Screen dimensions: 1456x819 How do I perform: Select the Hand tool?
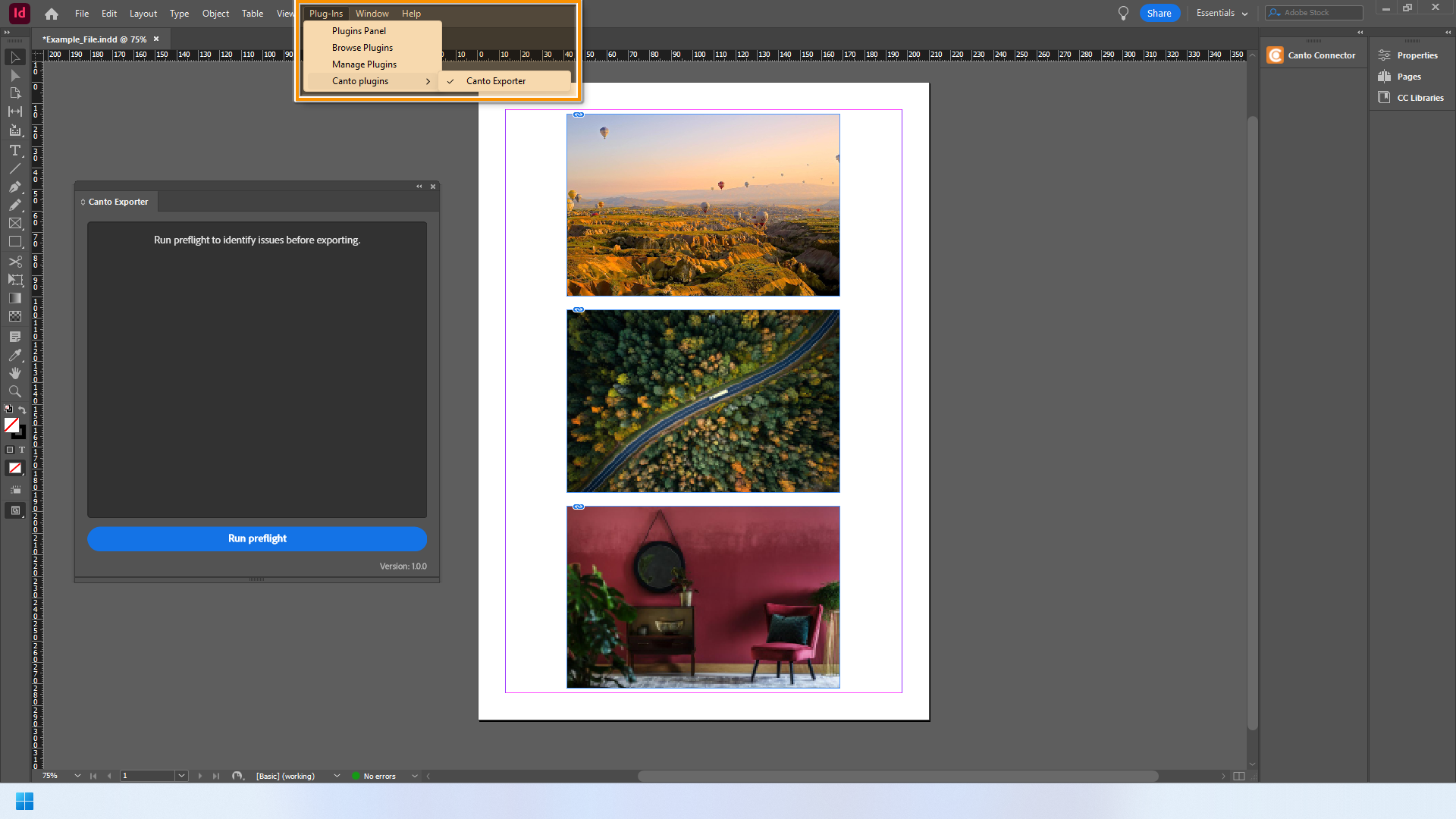pos(14,373)
